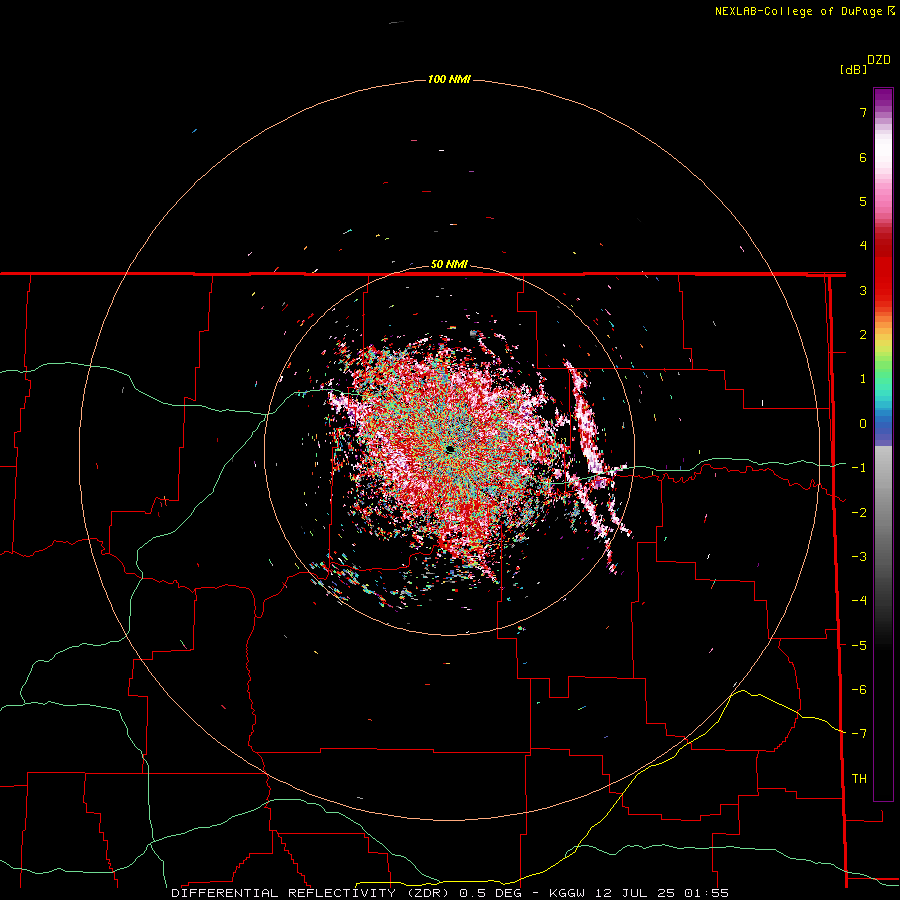Click the 01:55 timestamp
This screenshot has width=900, height=900.
[x=707, y=893]
